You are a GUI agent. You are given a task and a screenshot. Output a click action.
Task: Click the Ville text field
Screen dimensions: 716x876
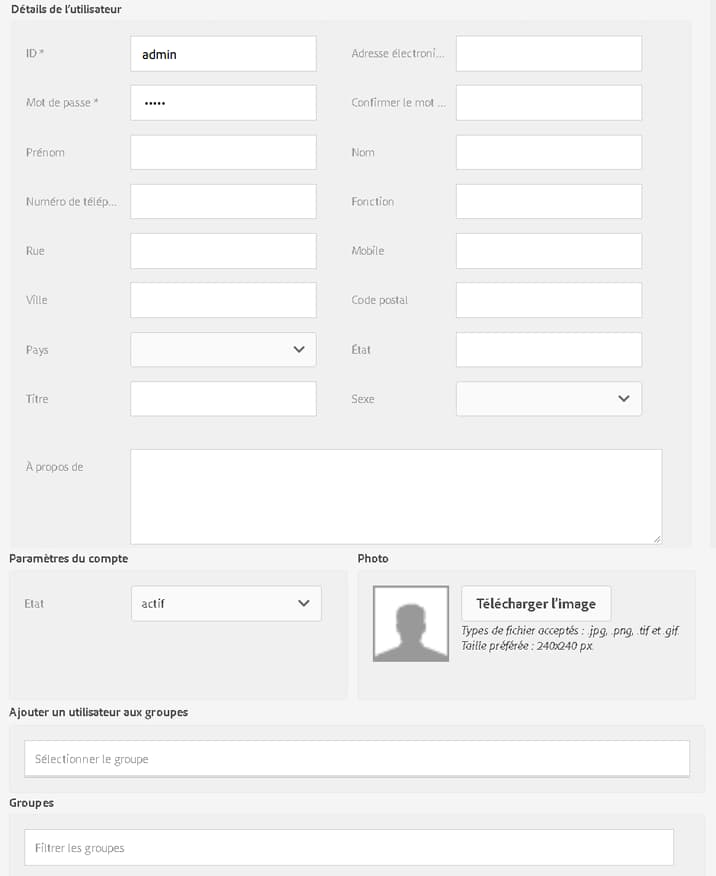pos(223,300)
